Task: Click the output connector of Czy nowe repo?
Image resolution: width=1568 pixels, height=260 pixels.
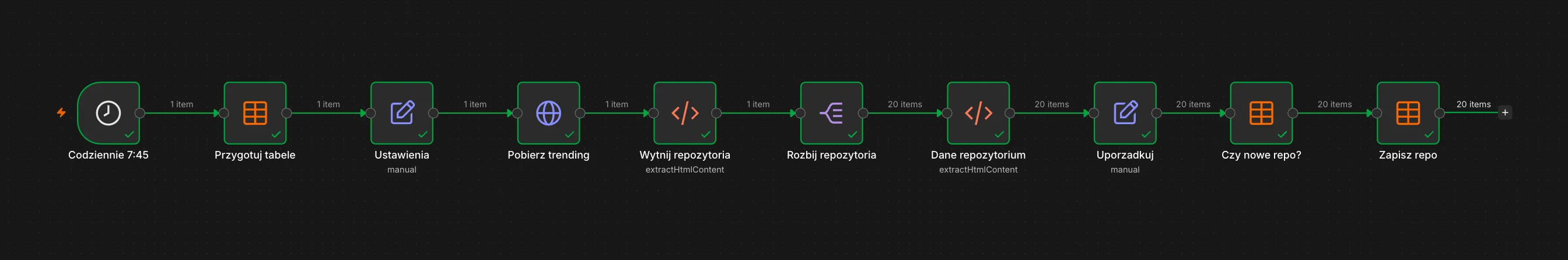Action: (1293, 113)
